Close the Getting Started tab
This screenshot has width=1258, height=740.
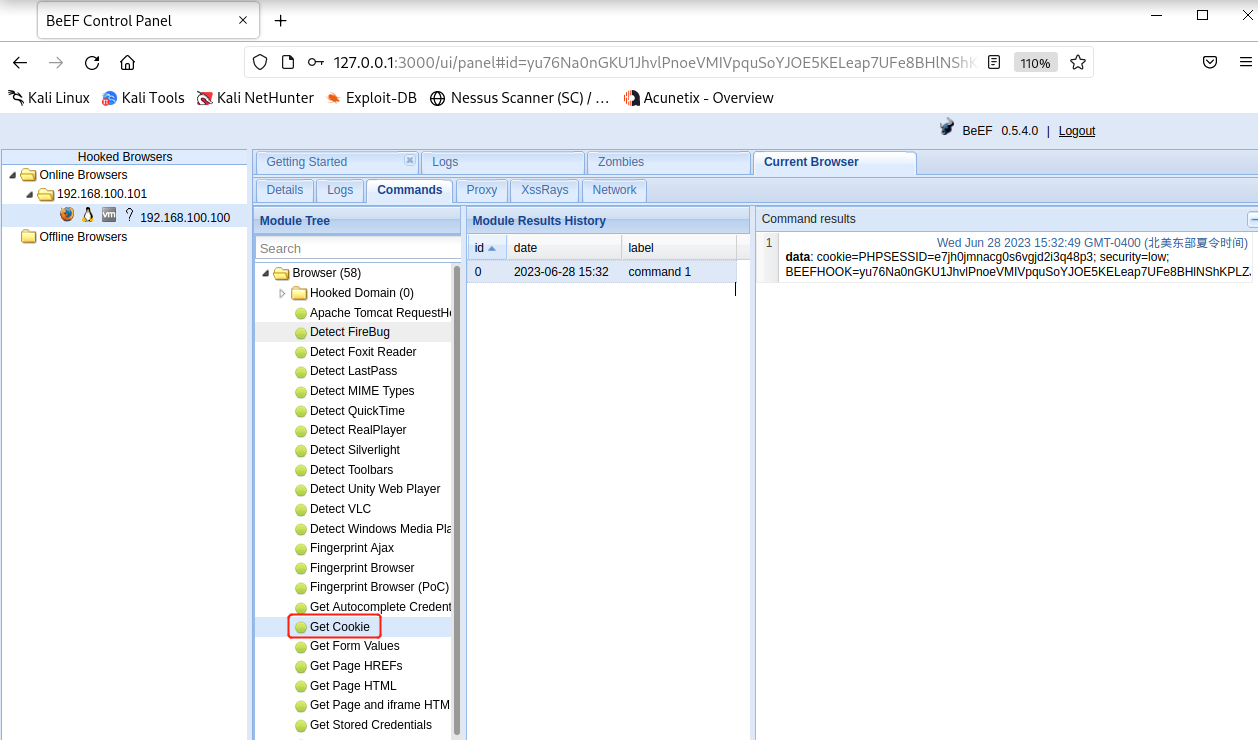(x=409, y=160)
